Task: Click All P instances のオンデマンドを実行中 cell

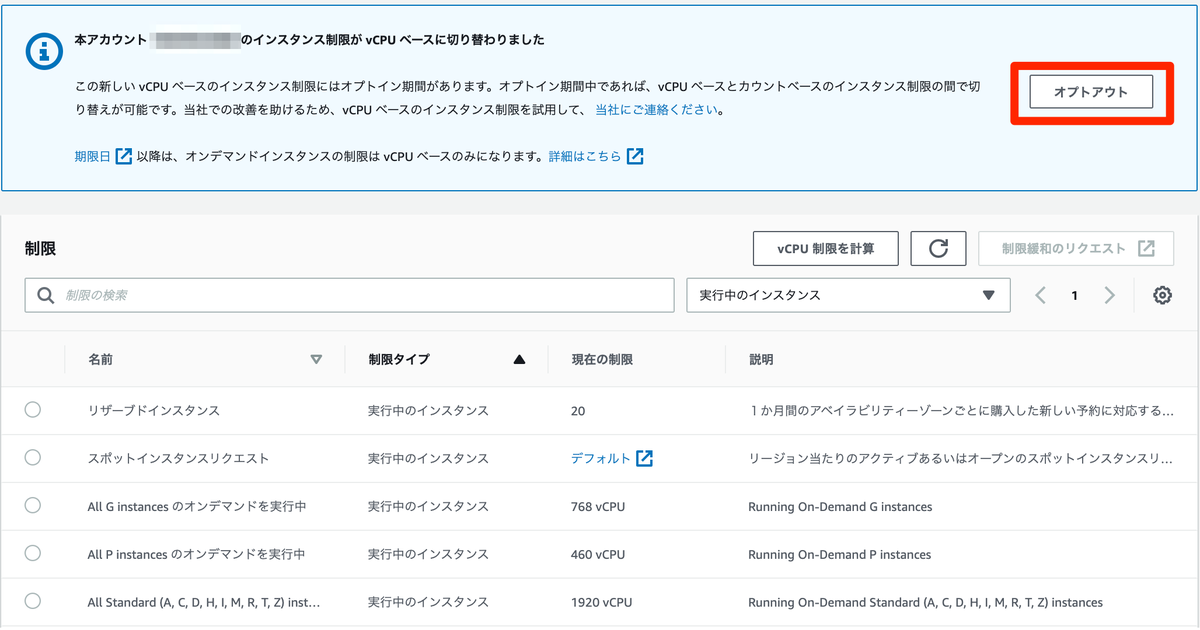Action: [x=196, y=555]
